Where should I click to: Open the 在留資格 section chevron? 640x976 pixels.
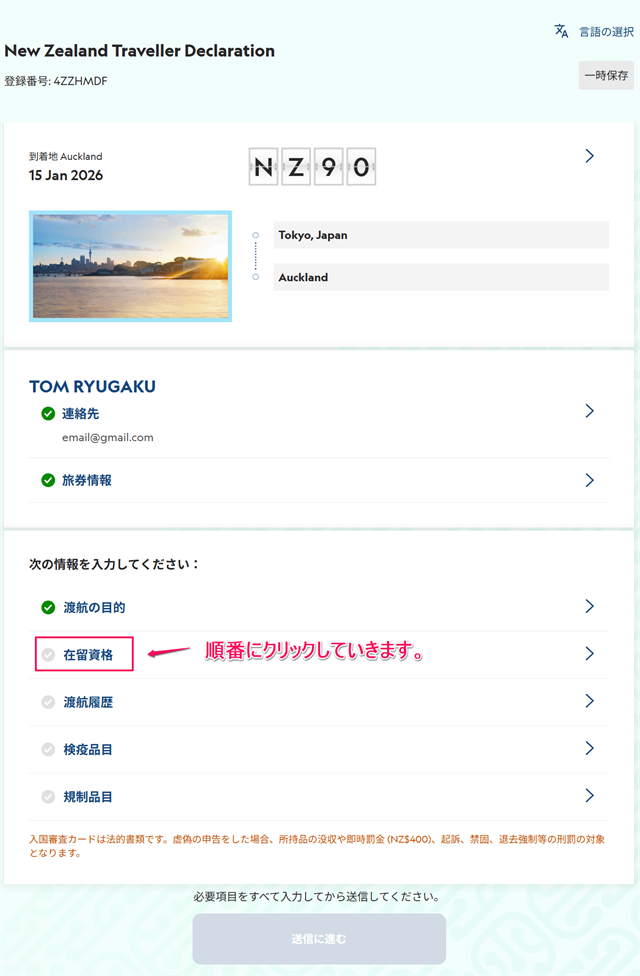coord(588,653)
